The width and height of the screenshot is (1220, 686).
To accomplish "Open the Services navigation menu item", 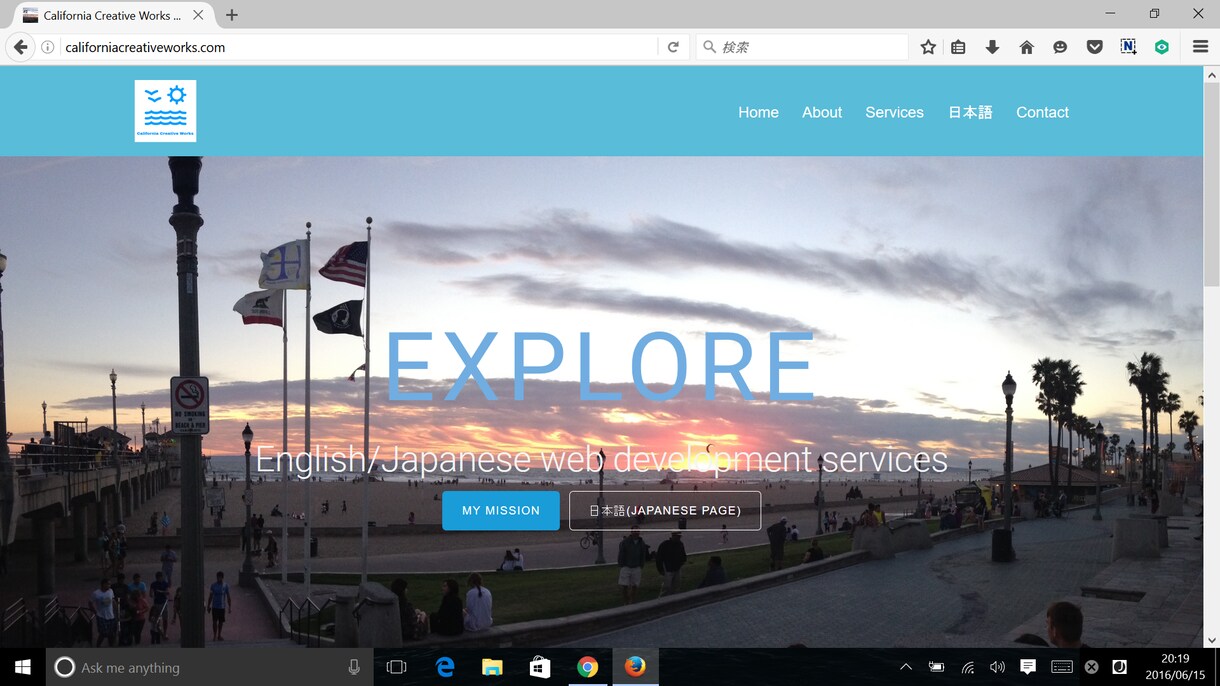I will pos(894,112).
